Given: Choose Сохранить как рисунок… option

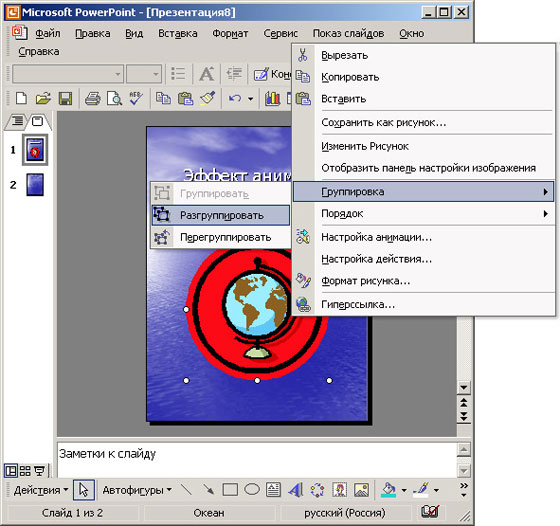Looking at the screenshot, I should (424, 122).
